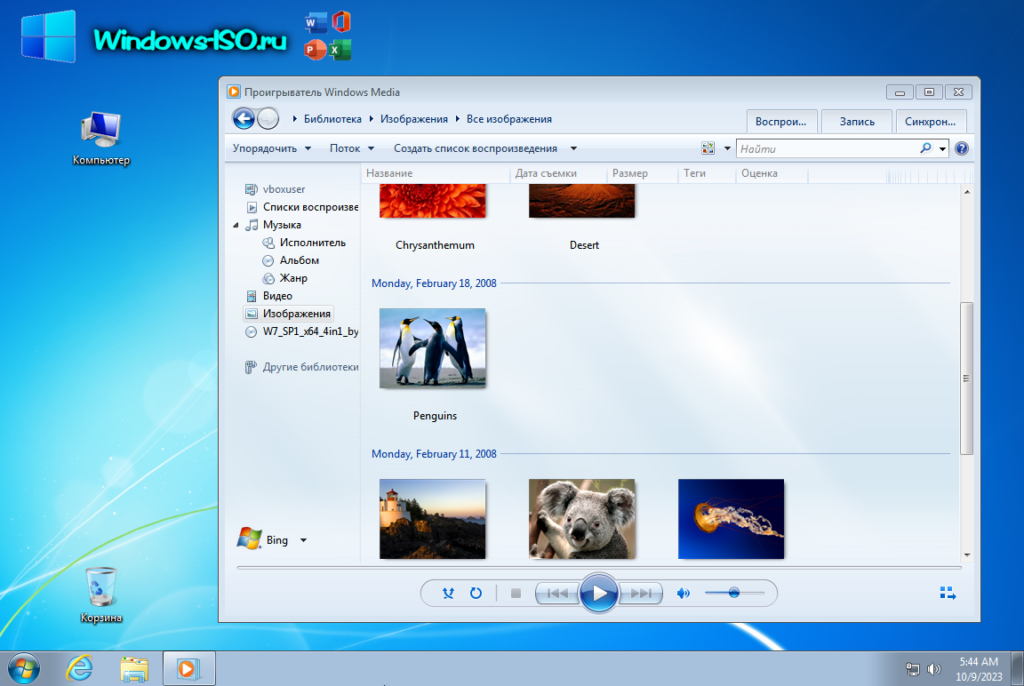
Task: Select the Корзина recycle bin icon
Action: pos(101,595)
